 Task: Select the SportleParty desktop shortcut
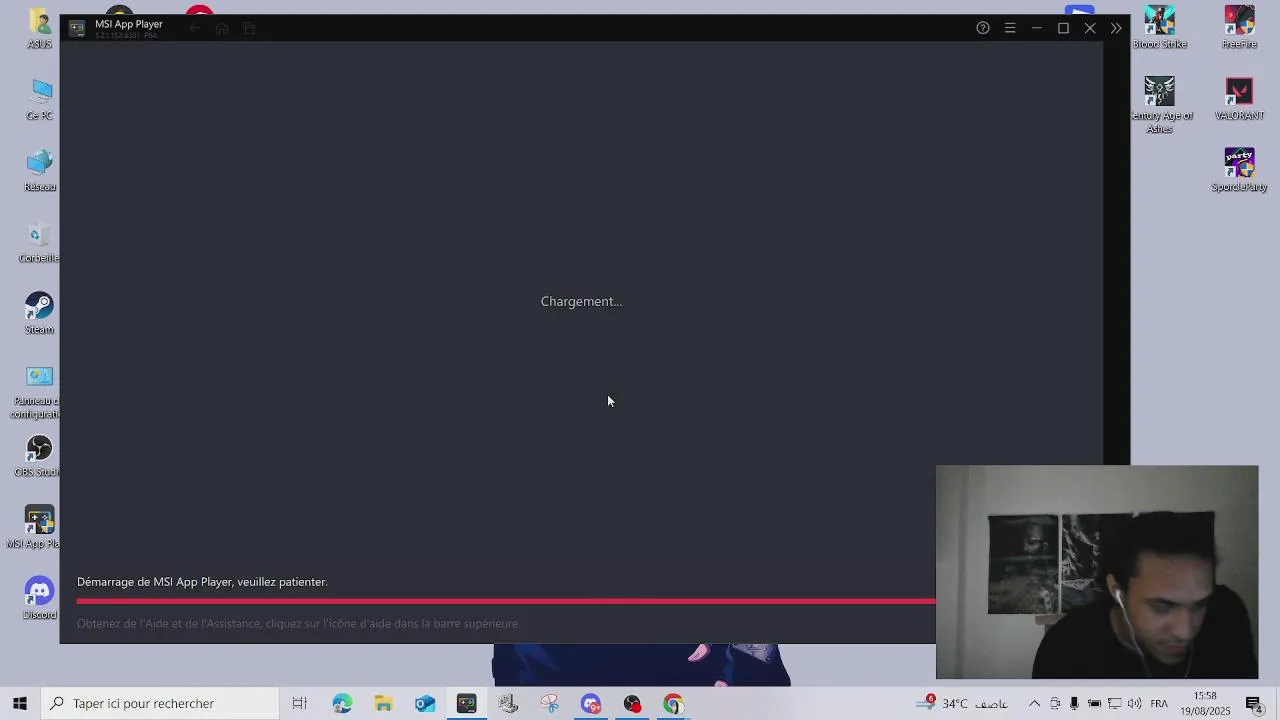pyautogui.click(x=1239, y=170)
